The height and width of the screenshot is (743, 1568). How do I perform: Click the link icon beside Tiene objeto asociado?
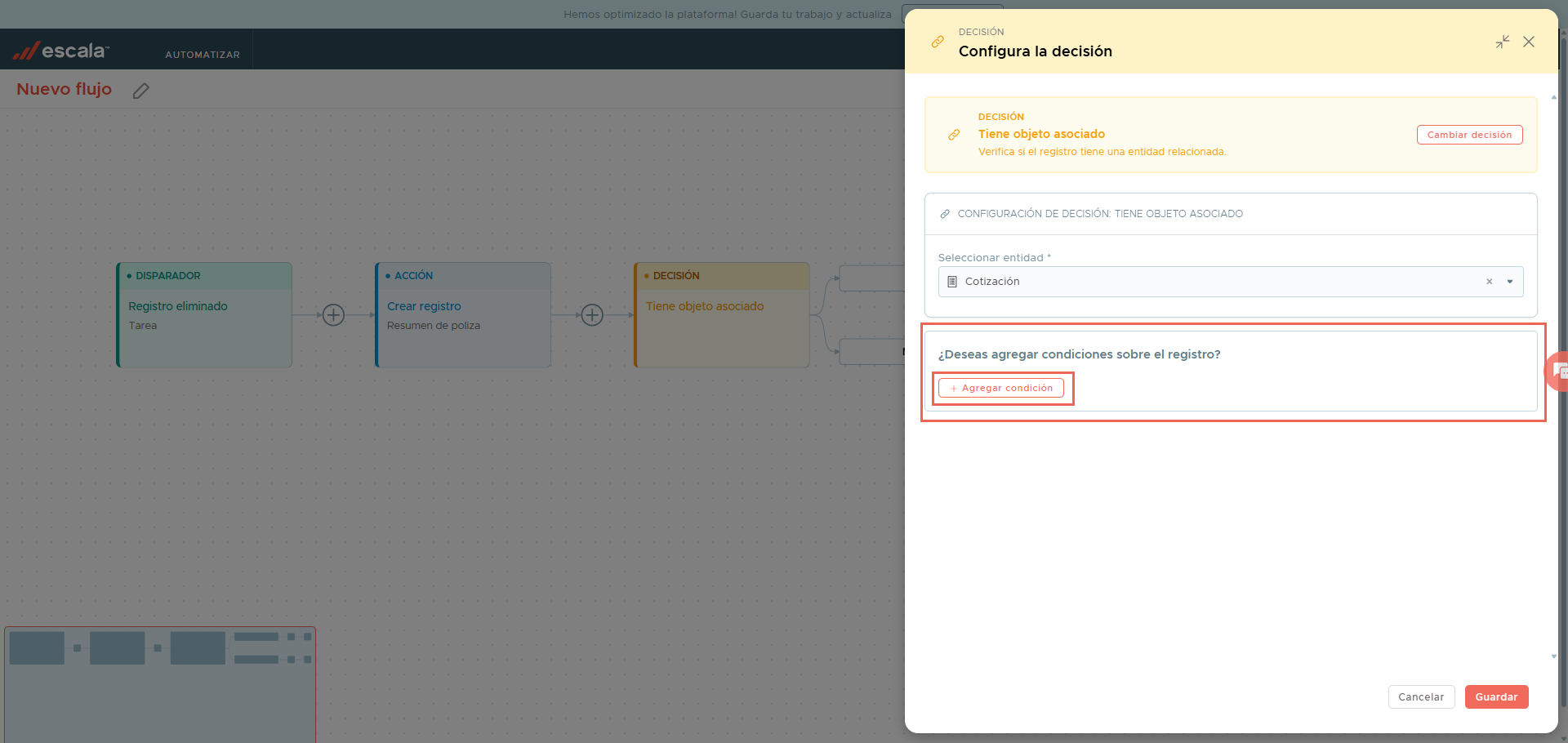click(954, 135)
